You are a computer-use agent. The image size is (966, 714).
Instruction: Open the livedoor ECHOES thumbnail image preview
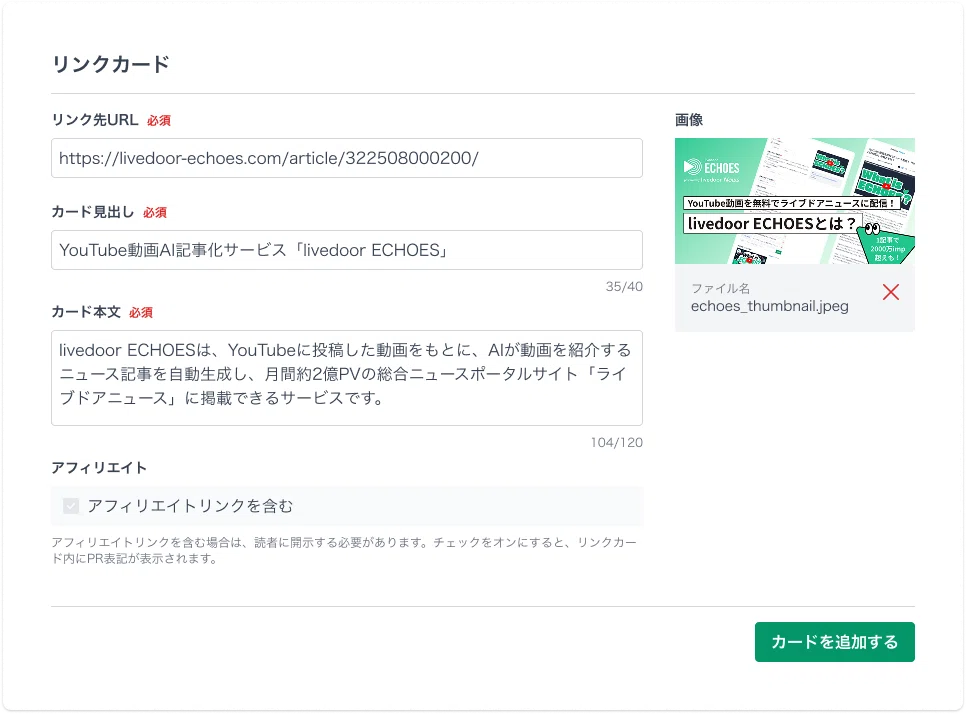click(795, 201)
